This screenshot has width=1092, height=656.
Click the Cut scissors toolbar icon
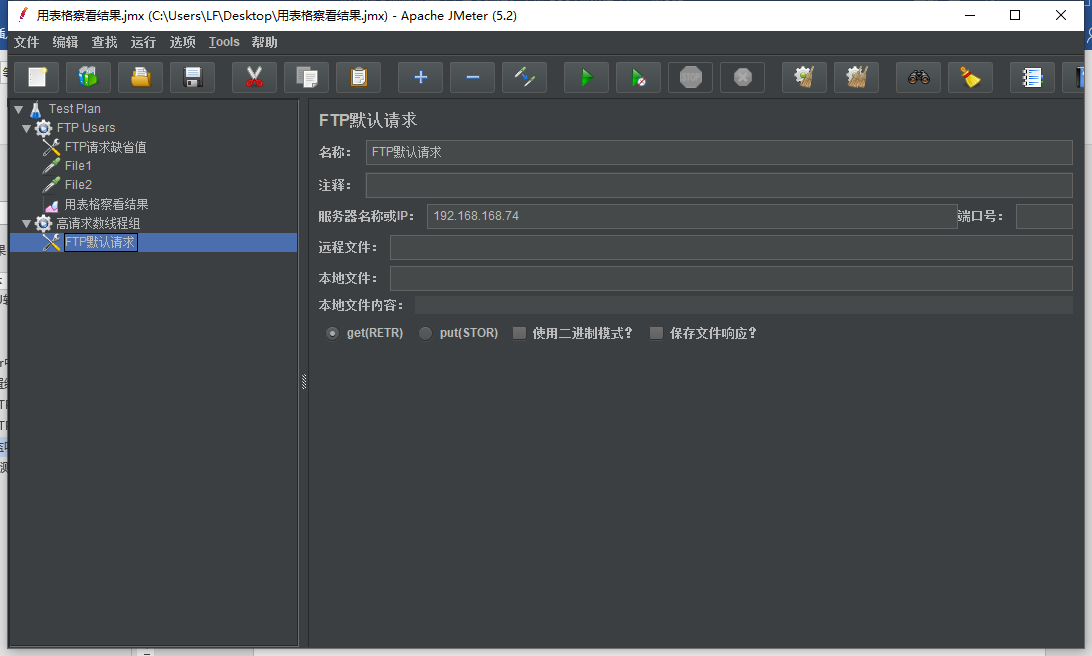pyautogui.click(x=254, y=77)
